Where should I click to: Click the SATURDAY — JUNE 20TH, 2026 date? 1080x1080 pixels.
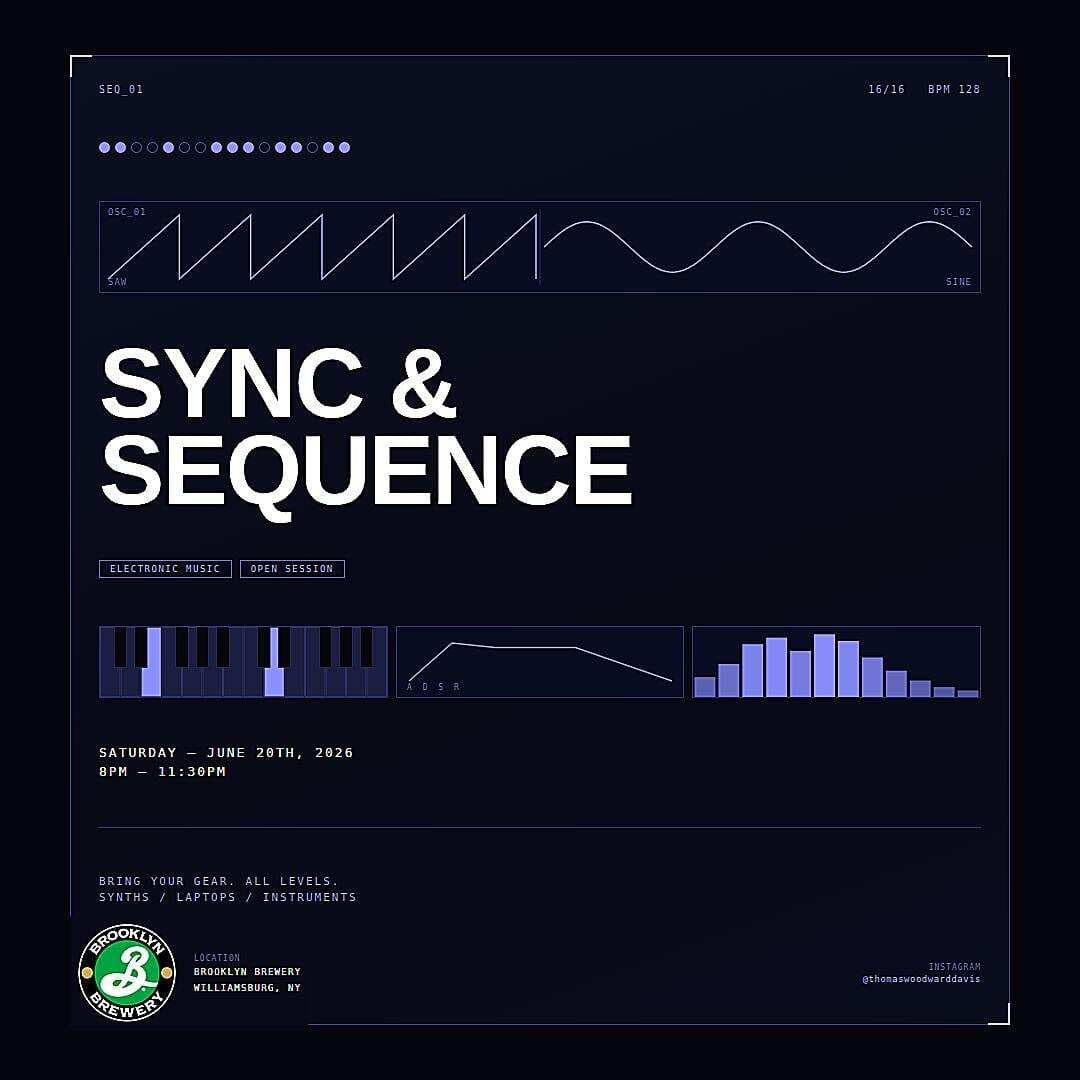click(x=226, y=752)
